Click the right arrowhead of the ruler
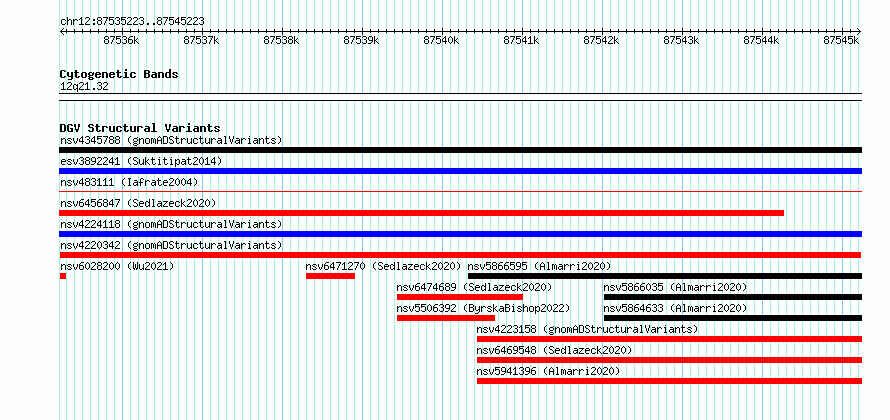 point(859,32)
